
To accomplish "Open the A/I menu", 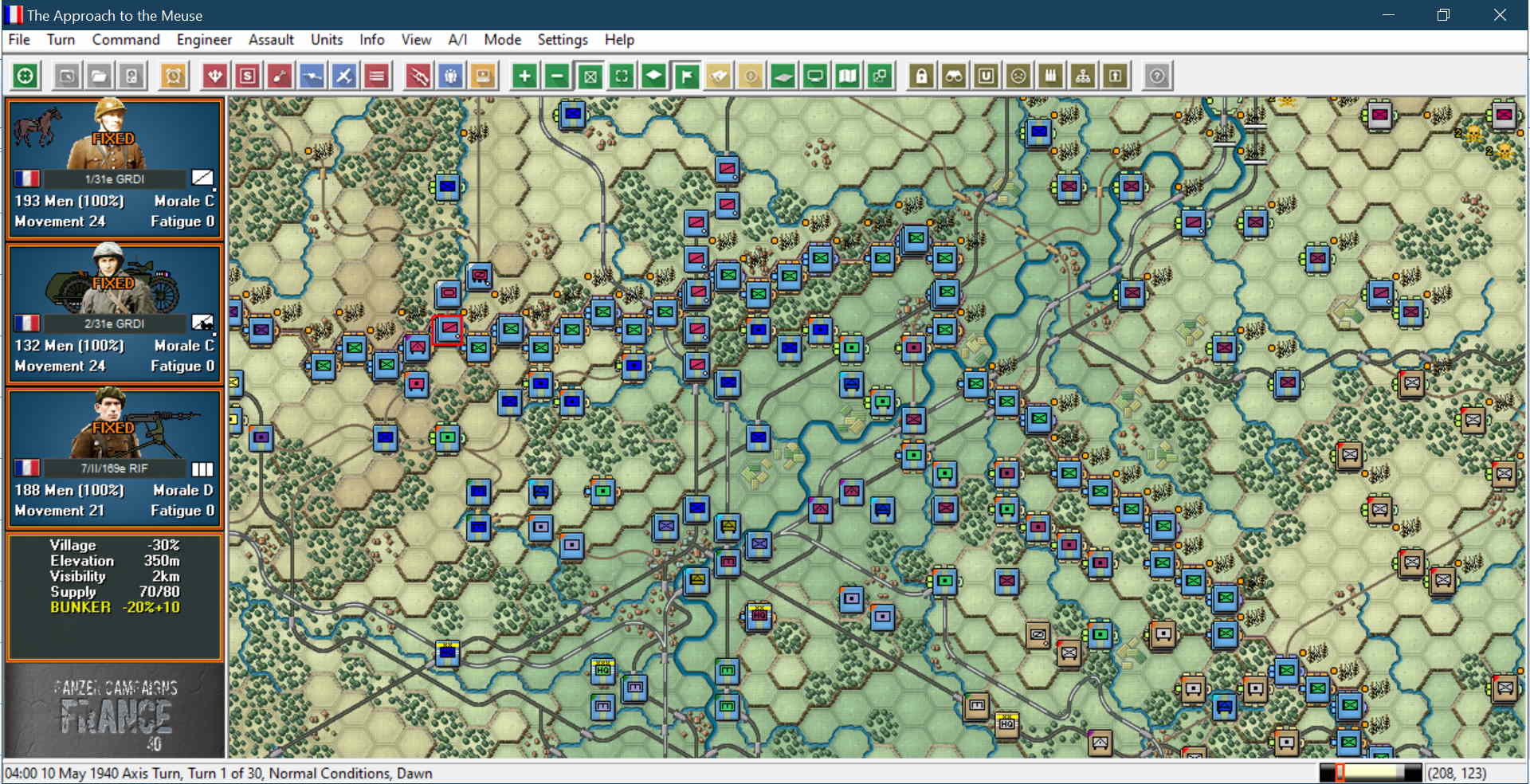I will coord(457,40).
